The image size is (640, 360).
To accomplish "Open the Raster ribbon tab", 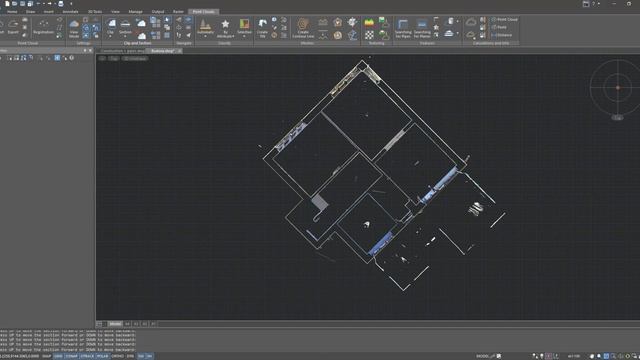I will (x=178, y=12).
